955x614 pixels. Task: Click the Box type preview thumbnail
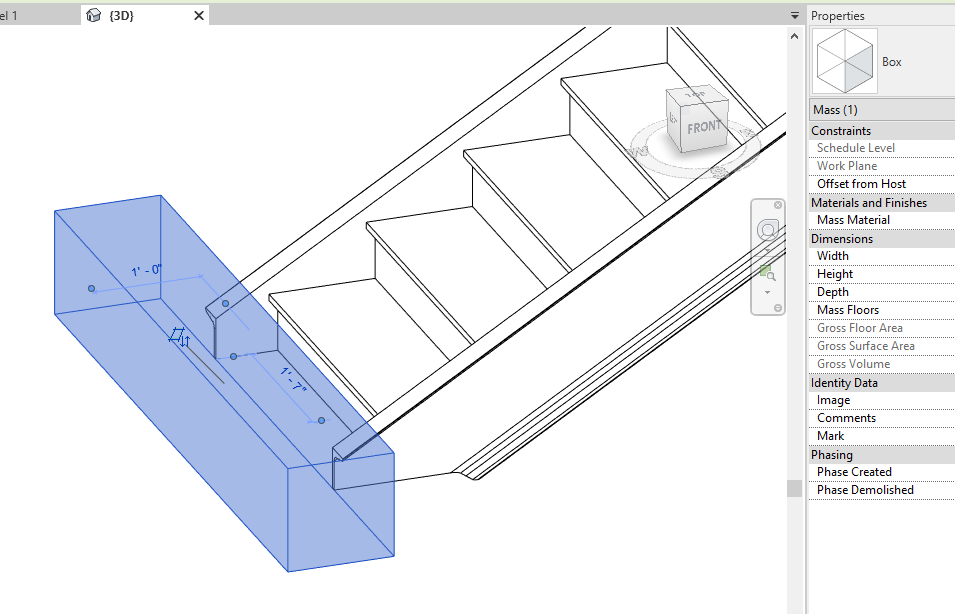coord(845,61)
